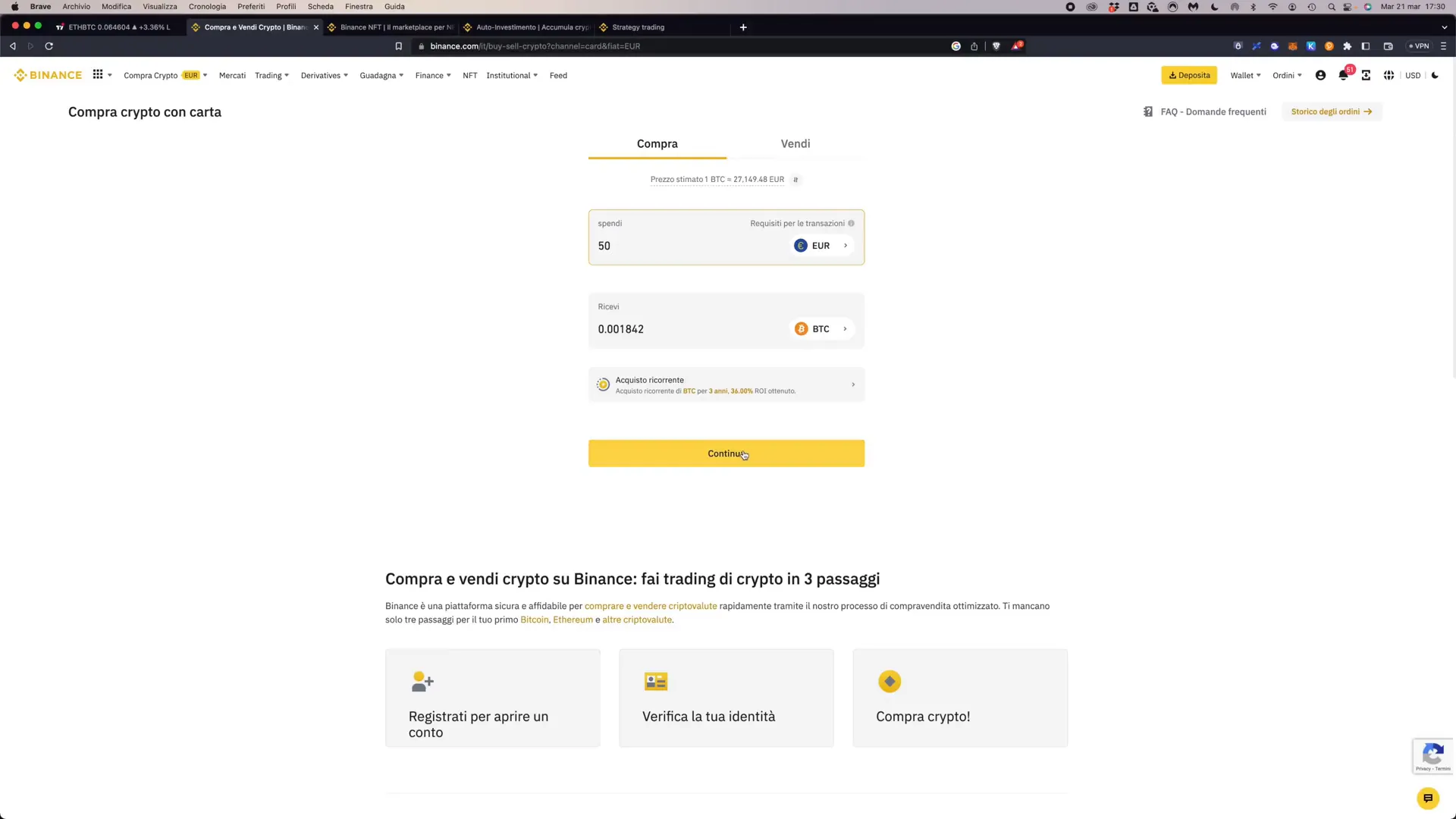
Task: Click the Brave Rewards triangle icon
Action: click(x=1017, y=45)
